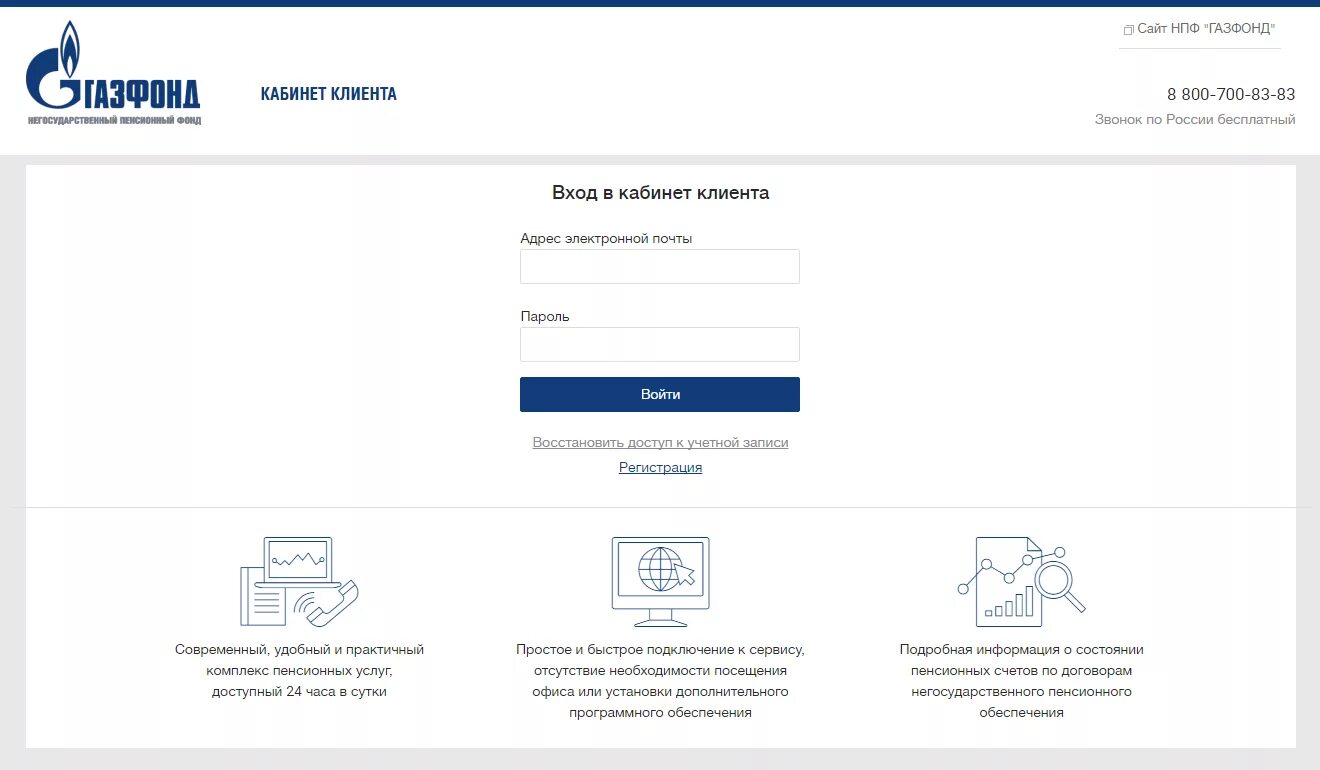The width and height of the screenshot is (1320, 770).
Task: Open the external link icon beside Сайт НПФ
Action: point(1129,30)
